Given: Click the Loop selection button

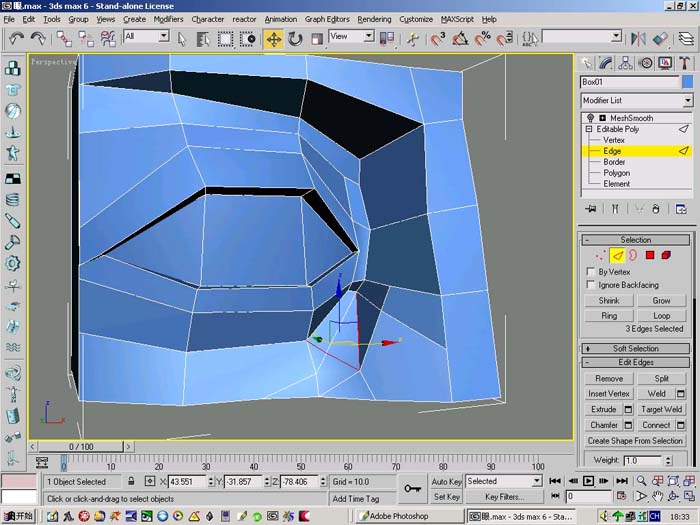Looking at the screenshot, I should [661, 316].
